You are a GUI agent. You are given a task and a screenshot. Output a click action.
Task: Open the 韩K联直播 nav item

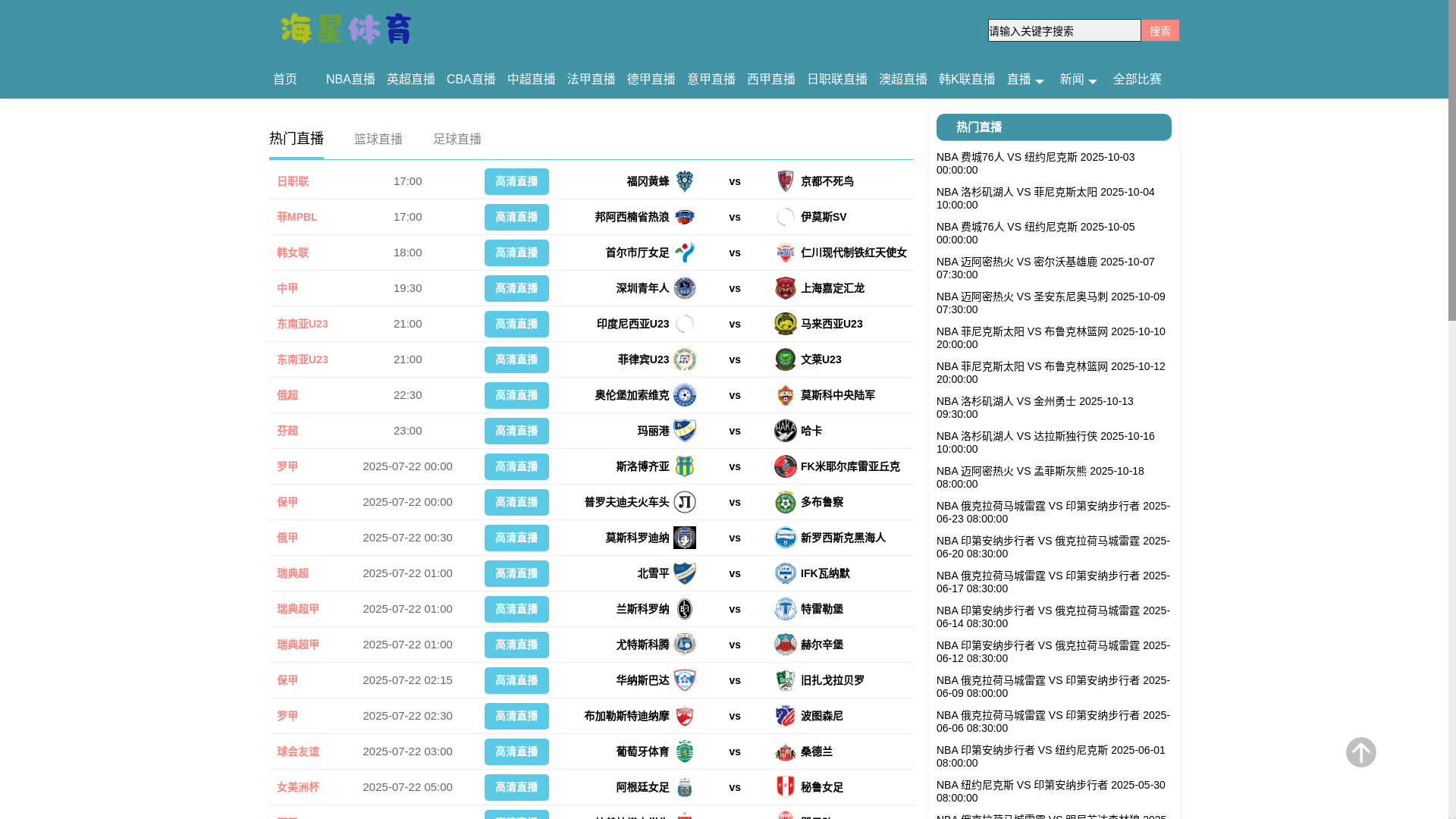pos(967,80)
